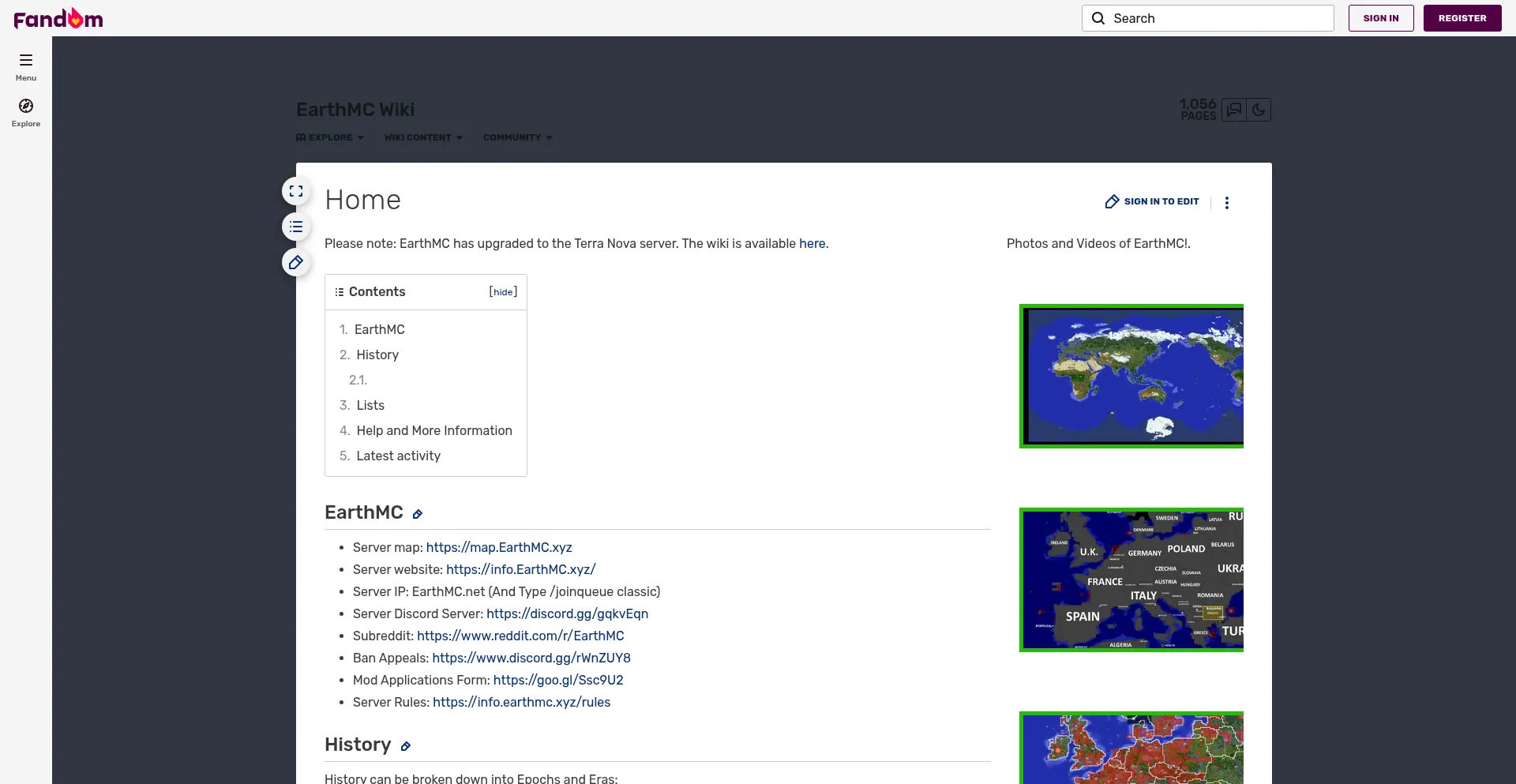The image size is (1516, 784).
Task: Hide the Contents box
Action: [x=503, y=292]
